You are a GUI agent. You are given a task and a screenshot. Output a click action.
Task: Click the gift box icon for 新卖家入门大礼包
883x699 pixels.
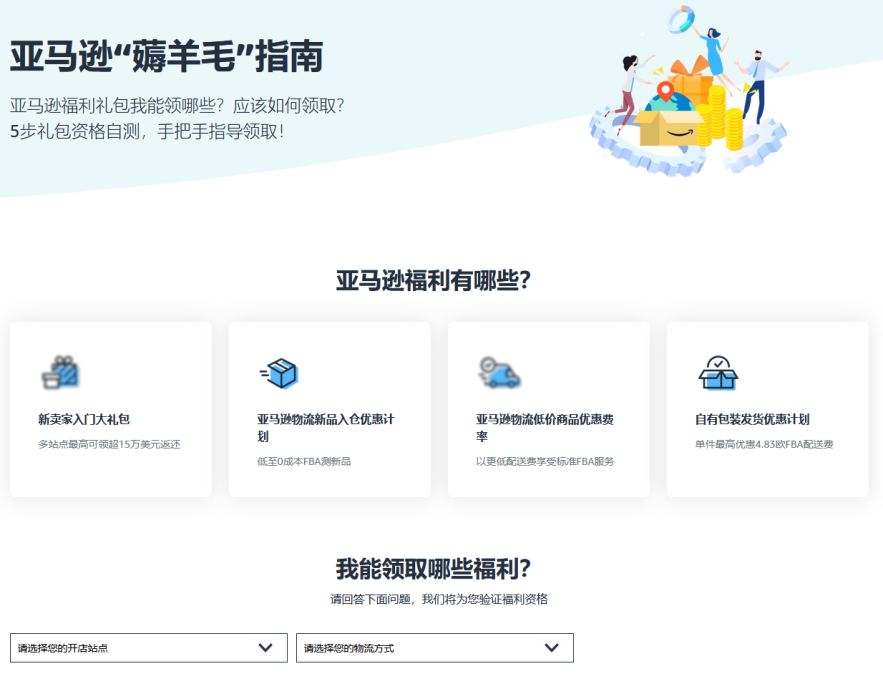tap(61, 372)
